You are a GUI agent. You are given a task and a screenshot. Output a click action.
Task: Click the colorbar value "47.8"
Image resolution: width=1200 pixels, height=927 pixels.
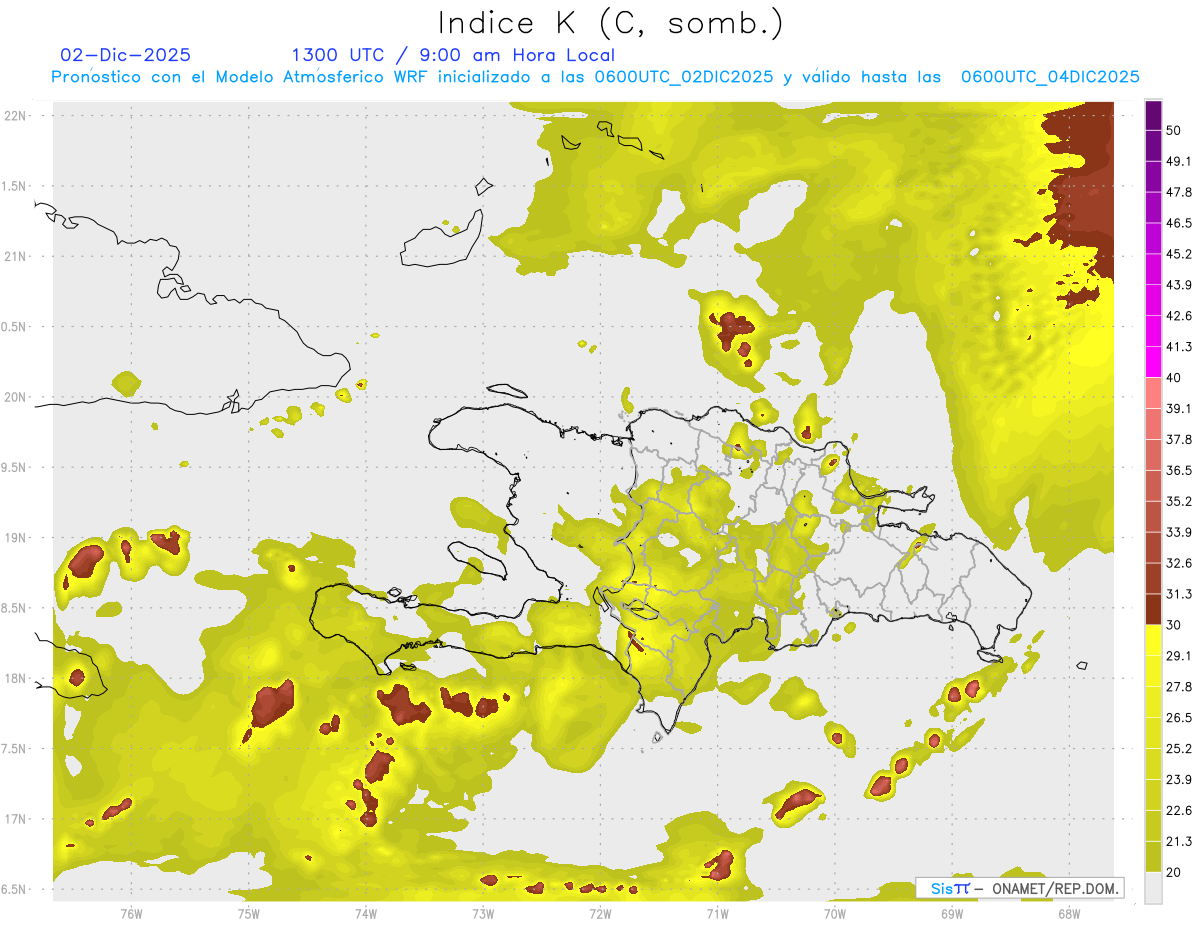coord(1180,192)
